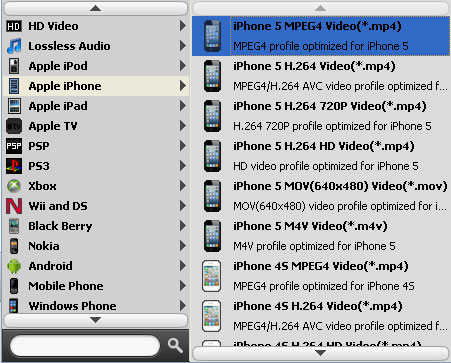Click 'HD video profile optimized for iPhone 5'

pyautogui.click(x=326, y=166)
